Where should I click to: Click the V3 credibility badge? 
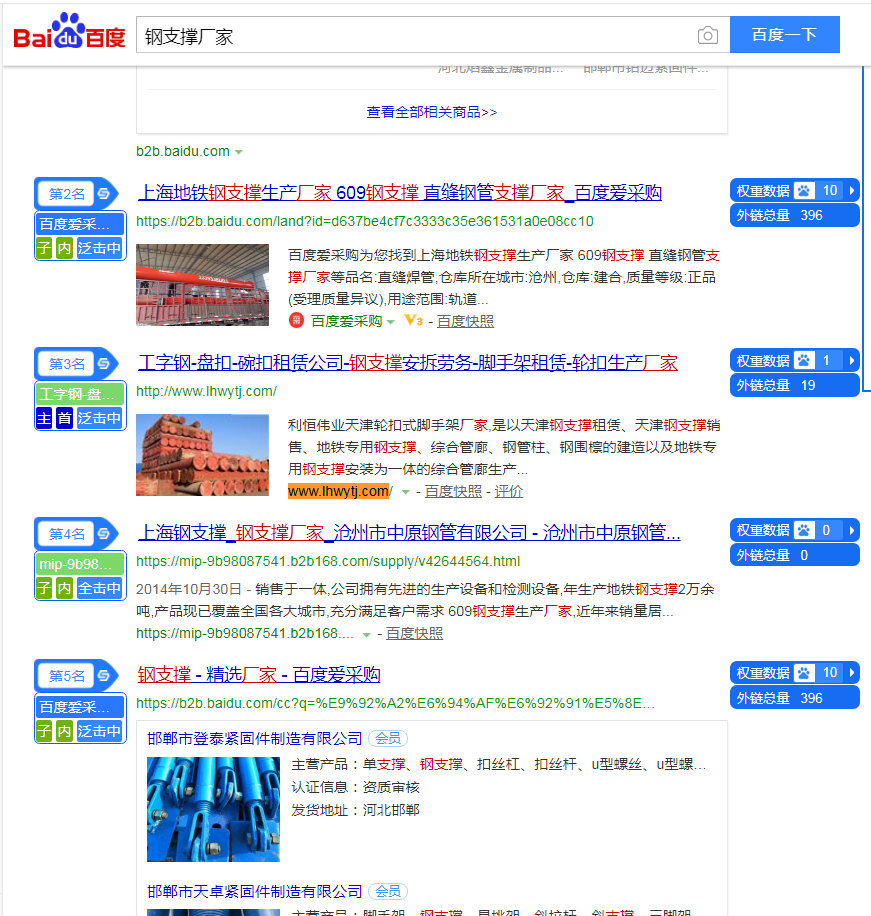point(414,320)
